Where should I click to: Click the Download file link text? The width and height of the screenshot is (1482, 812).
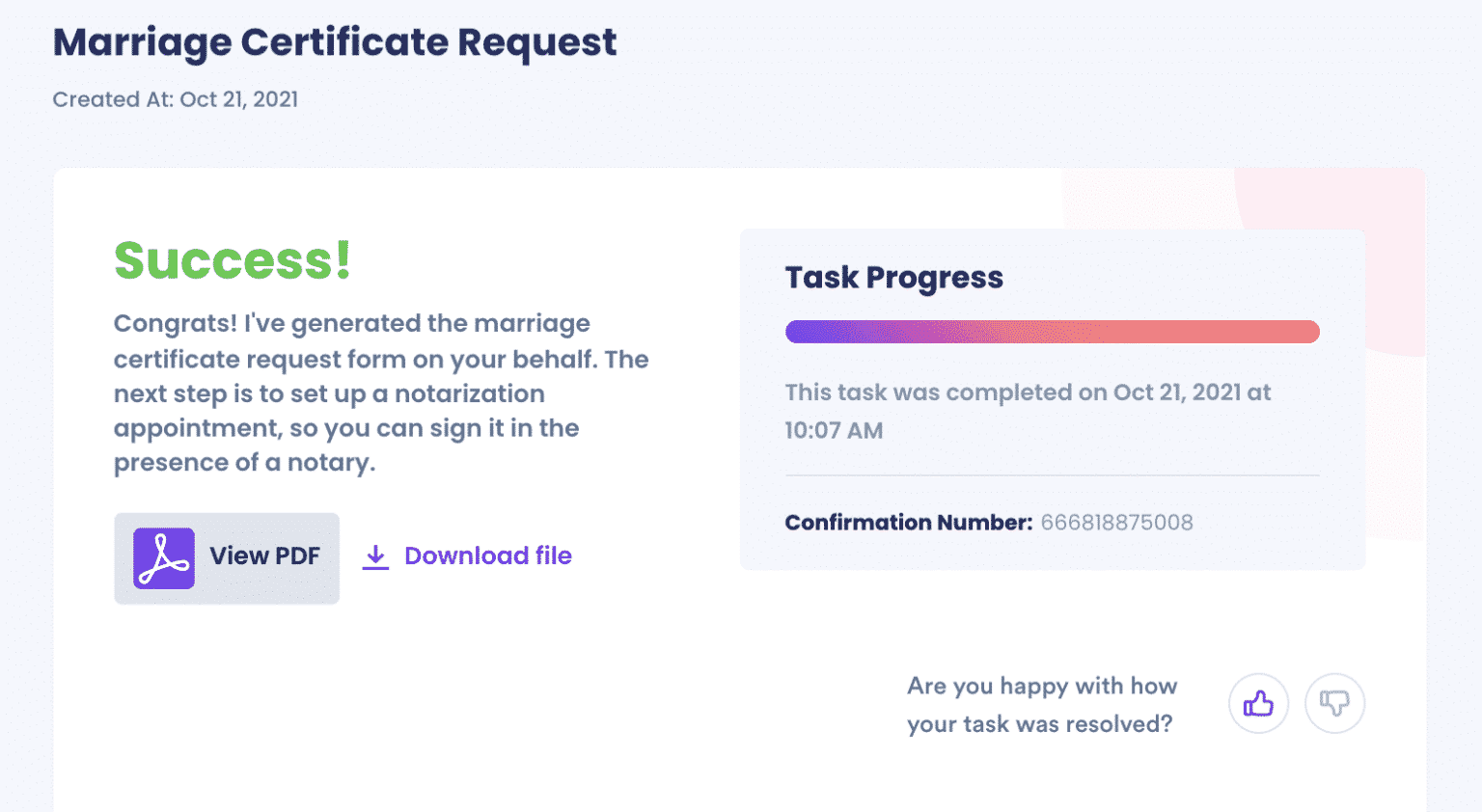[x=487, y=555]
